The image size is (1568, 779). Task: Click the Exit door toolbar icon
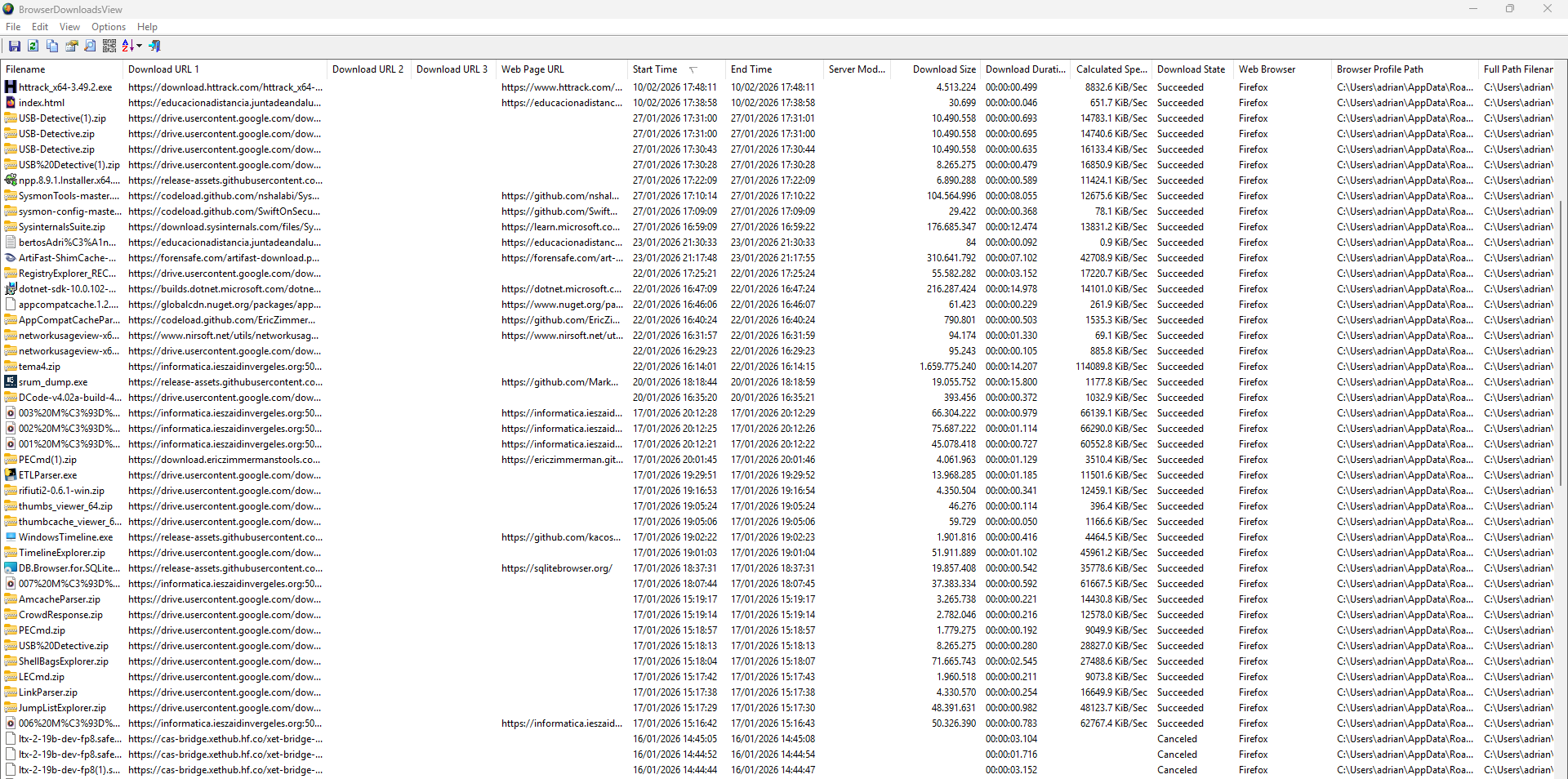(x=155, y=47)
